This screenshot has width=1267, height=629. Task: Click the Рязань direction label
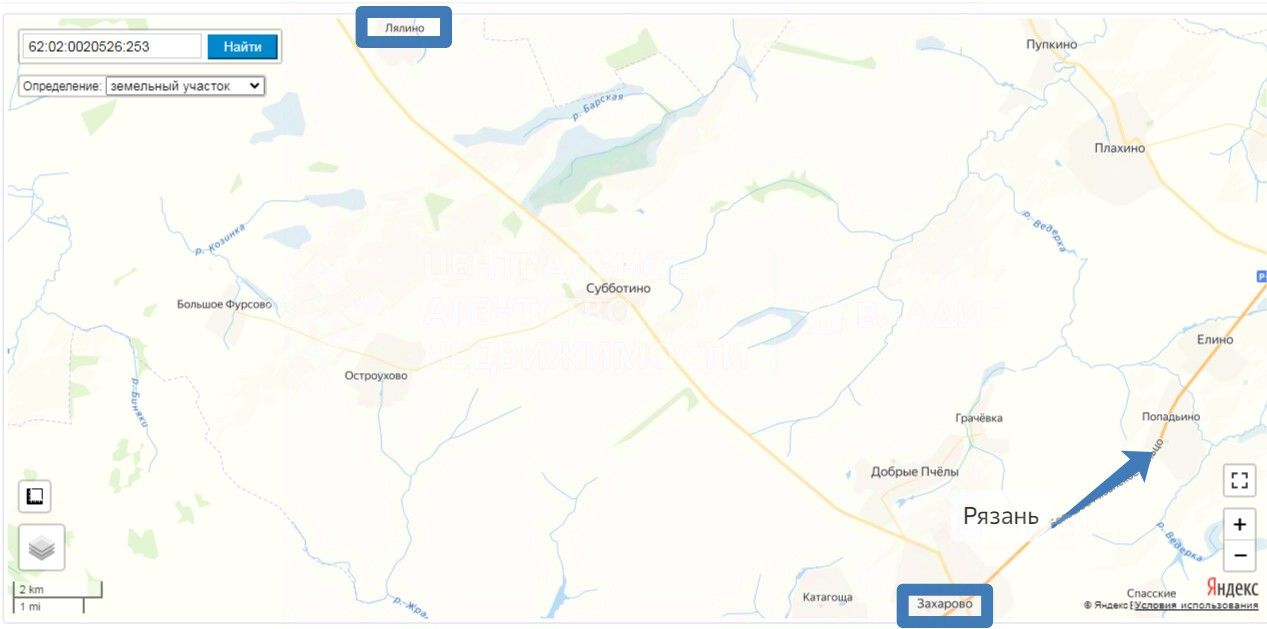coord(1001,517)
